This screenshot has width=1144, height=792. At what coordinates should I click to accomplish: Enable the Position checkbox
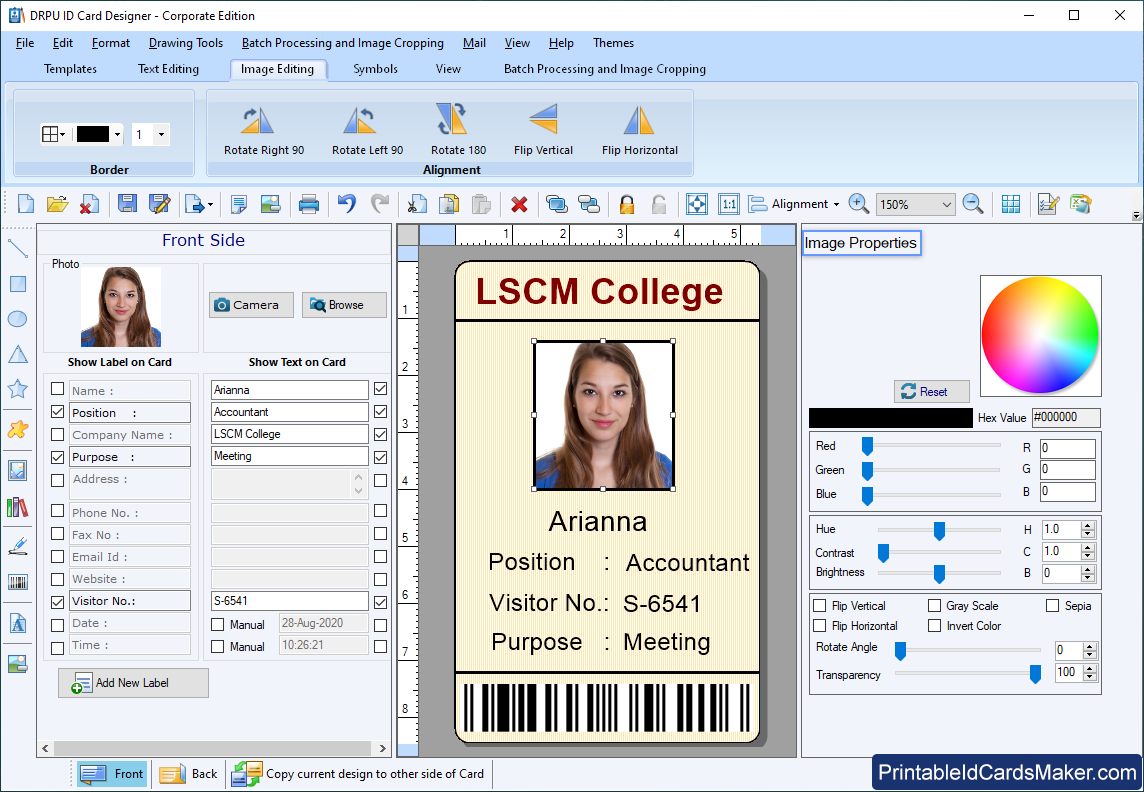click(x=57, y=412)
